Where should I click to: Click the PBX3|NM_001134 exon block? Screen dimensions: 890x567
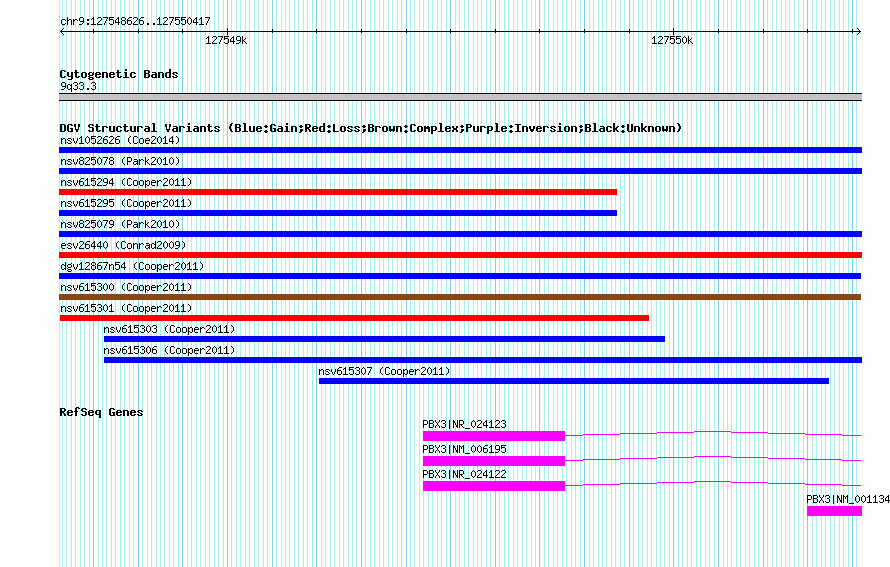coord(834,511)
